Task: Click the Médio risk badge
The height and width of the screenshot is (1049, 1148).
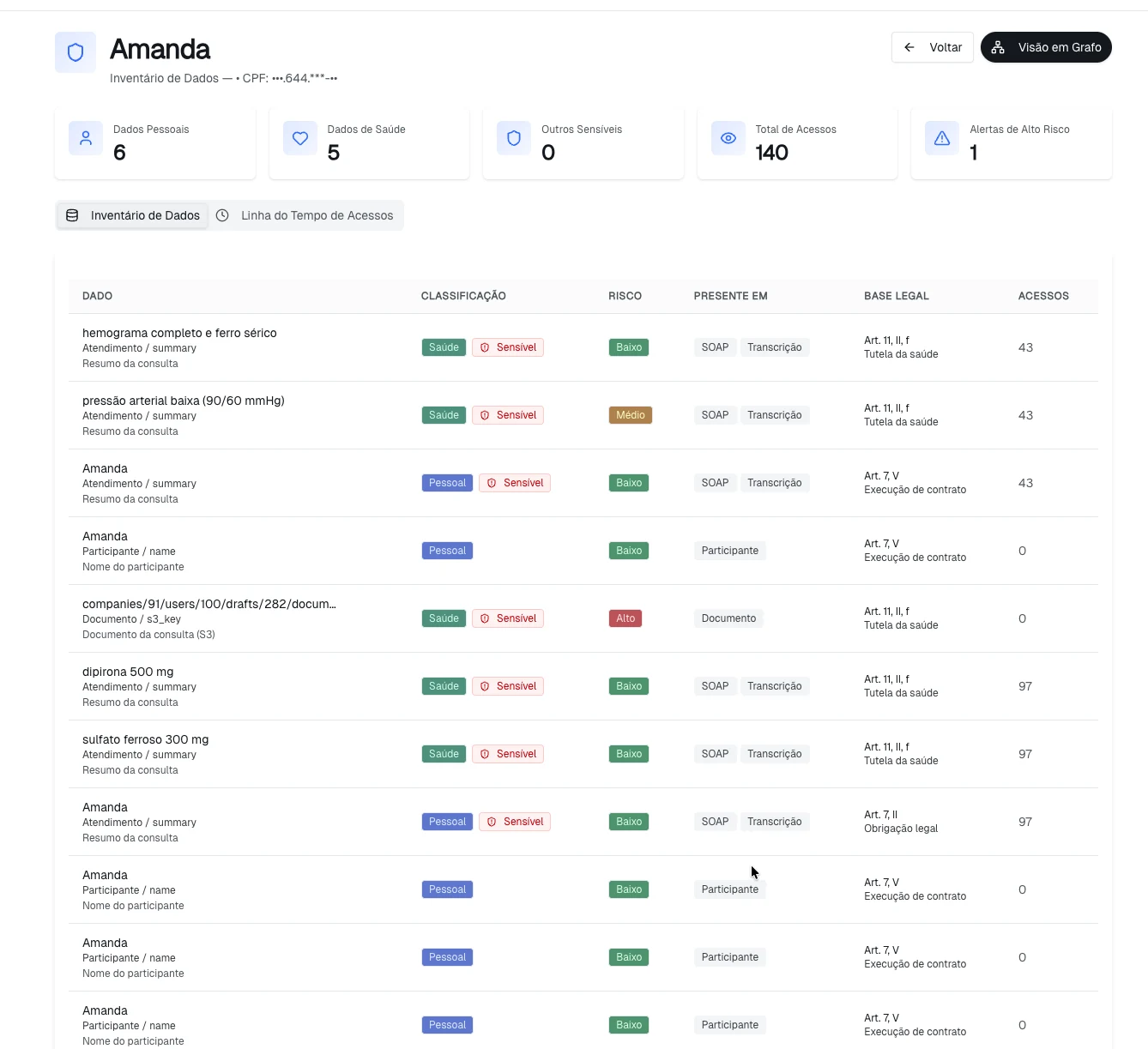Action: pos(630,415)
